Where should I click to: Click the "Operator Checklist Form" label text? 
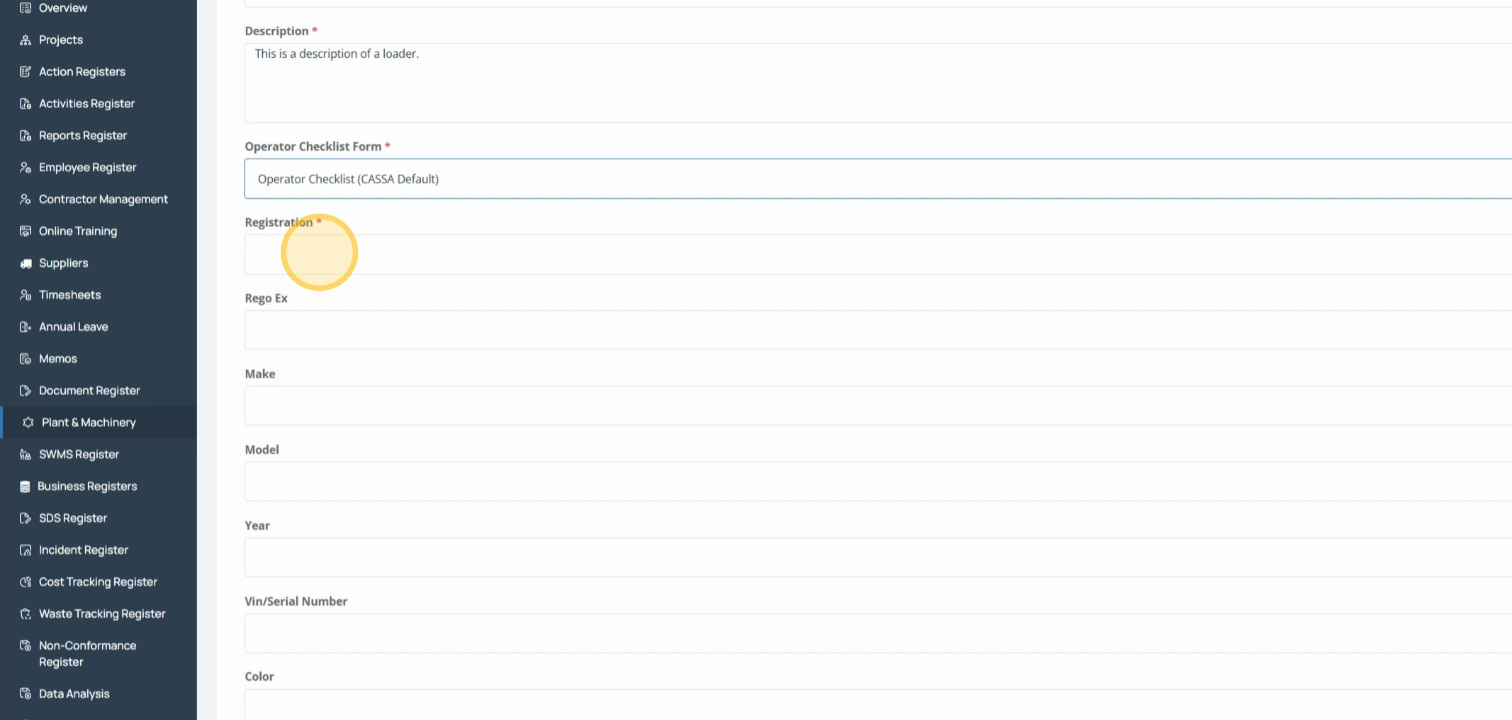[313, 147]
